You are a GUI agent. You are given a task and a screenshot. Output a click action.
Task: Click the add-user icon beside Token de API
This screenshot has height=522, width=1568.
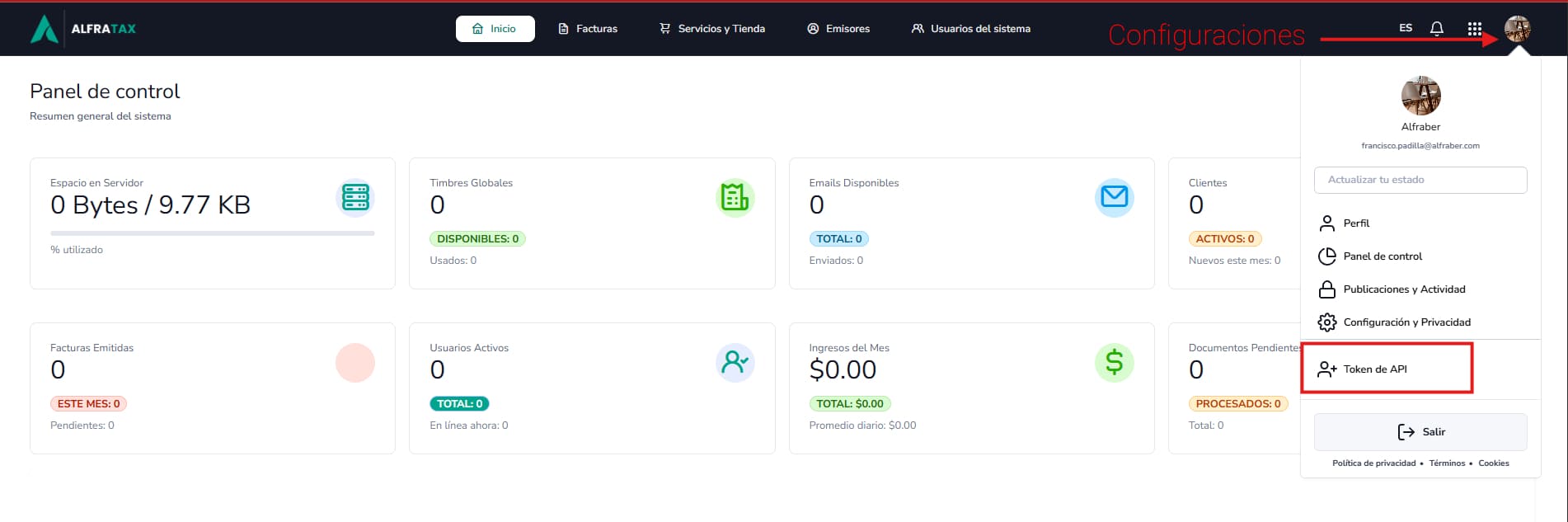click(1327, 369)
